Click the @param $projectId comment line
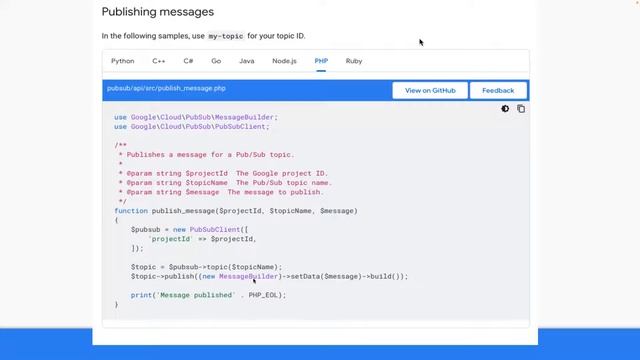This screenshot has width=640, height=360. 223,173
